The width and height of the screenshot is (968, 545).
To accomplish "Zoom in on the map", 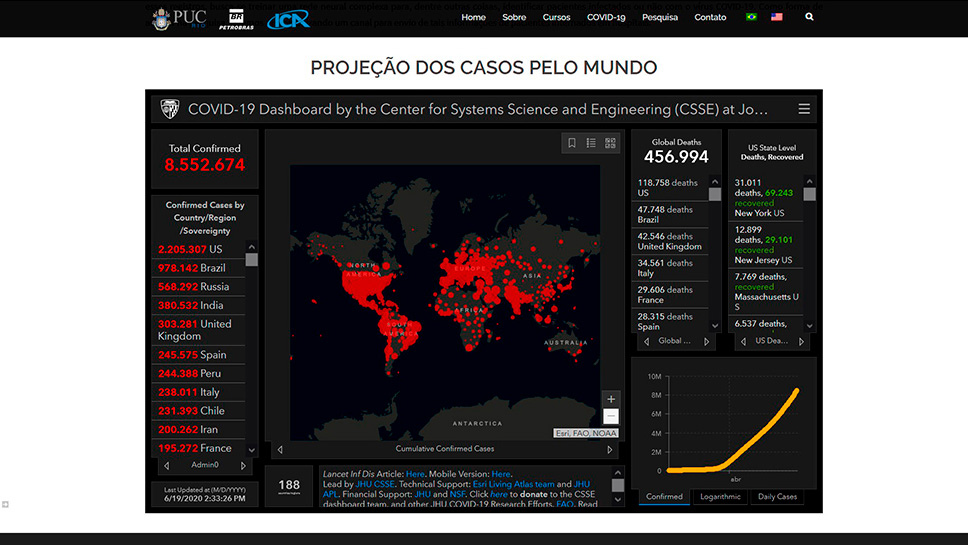I will click(x=611, y=399).
